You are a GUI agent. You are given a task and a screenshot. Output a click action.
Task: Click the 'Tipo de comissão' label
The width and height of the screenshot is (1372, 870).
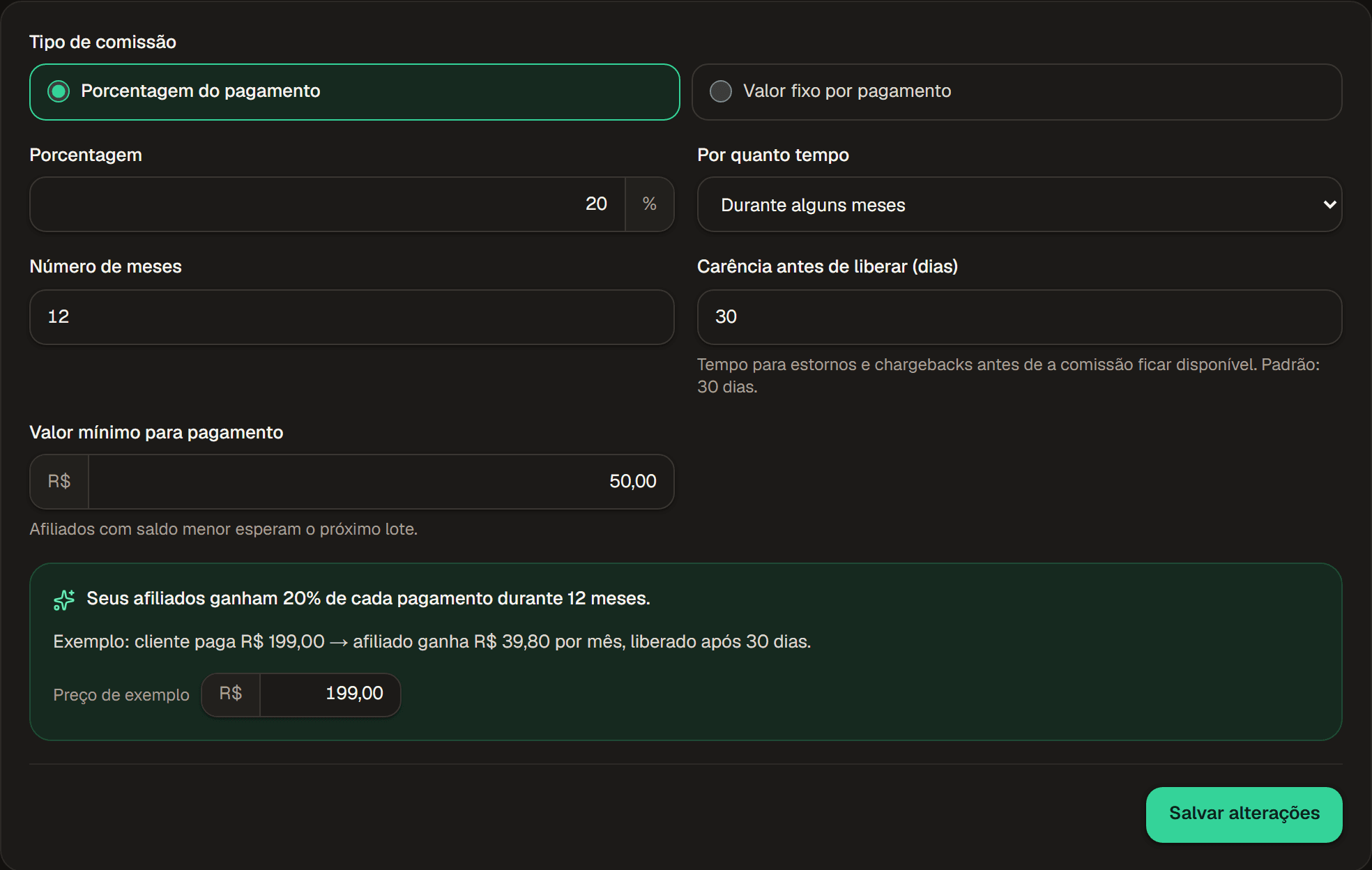click(102, 43)
